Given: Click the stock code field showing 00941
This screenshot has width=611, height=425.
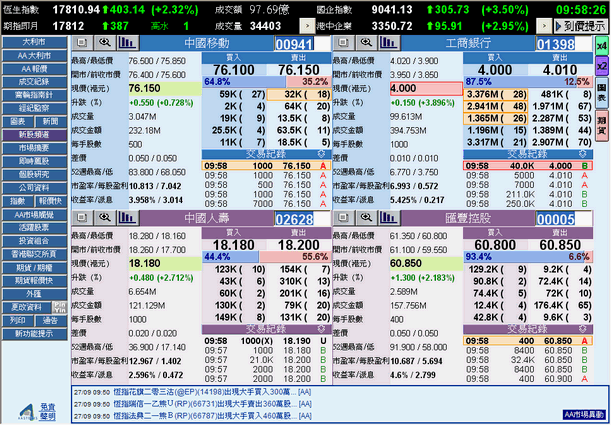Looking at the screenshot, I should pyautogui.click(x=302, y=44).
